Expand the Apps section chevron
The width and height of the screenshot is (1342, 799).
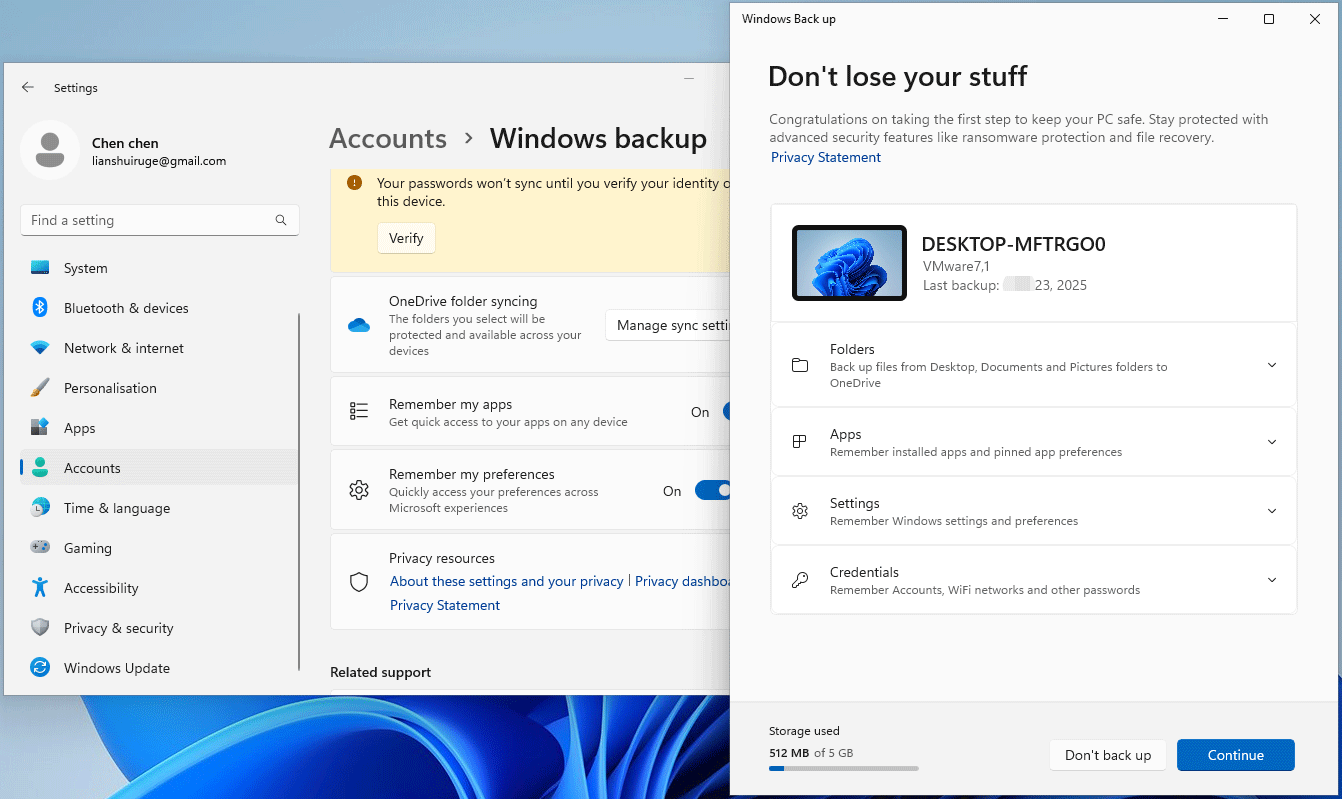1271,441
